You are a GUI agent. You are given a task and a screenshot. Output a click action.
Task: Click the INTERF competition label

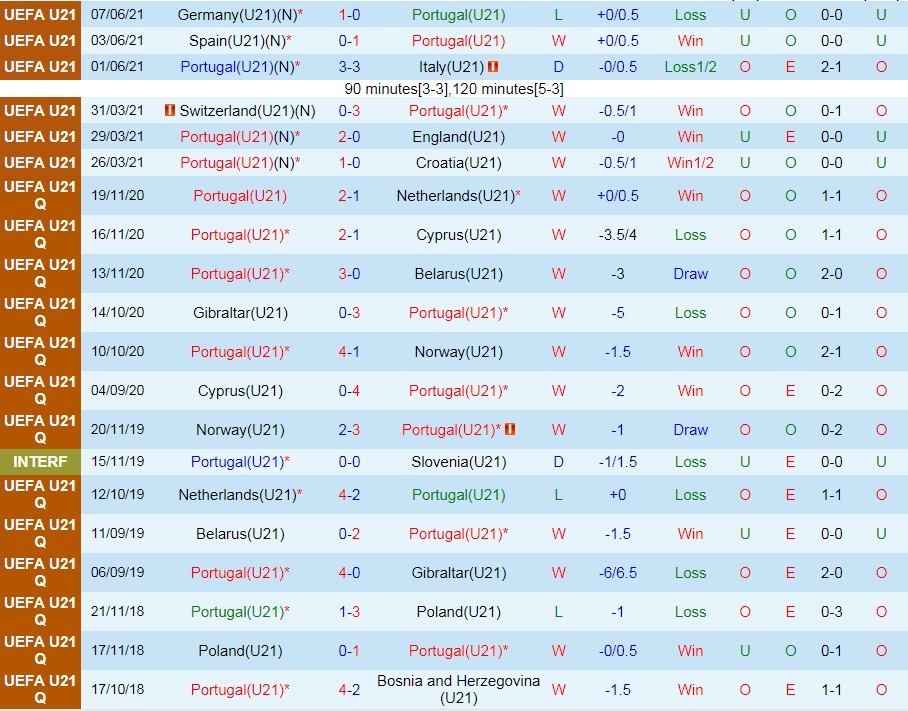tap(40, 462)
